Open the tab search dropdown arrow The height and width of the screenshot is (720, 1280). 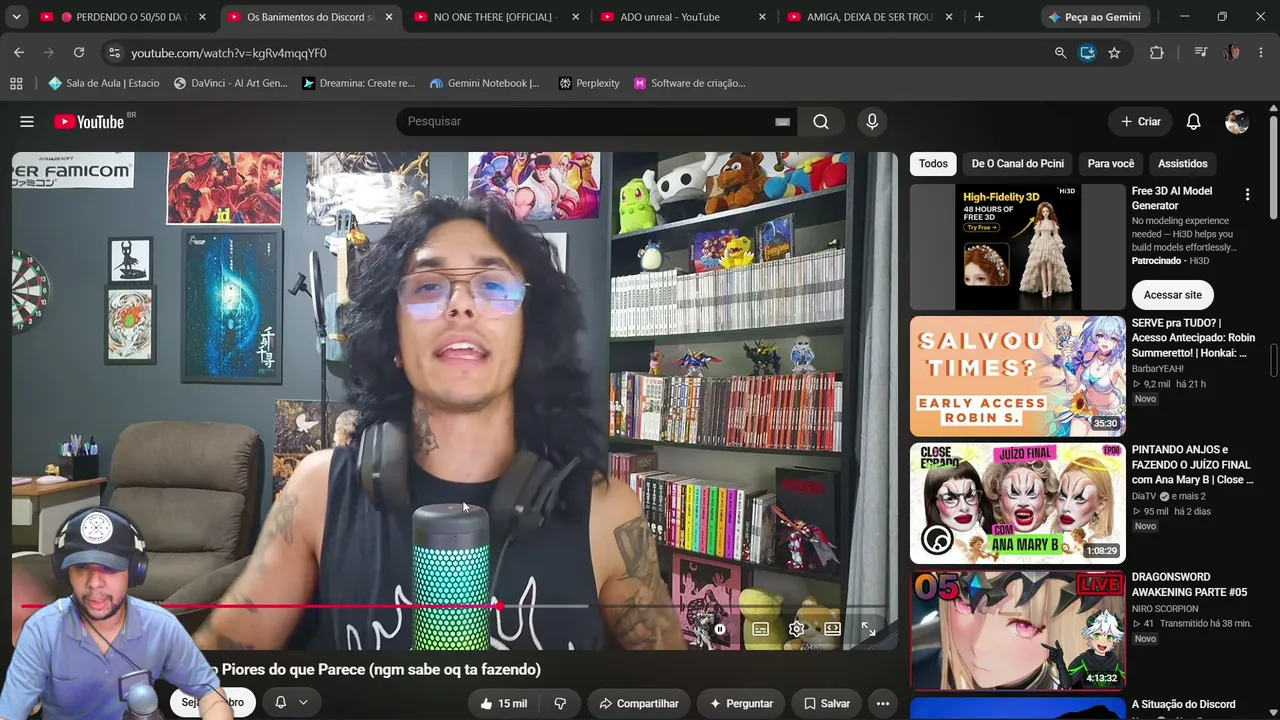tap(16, 17)
